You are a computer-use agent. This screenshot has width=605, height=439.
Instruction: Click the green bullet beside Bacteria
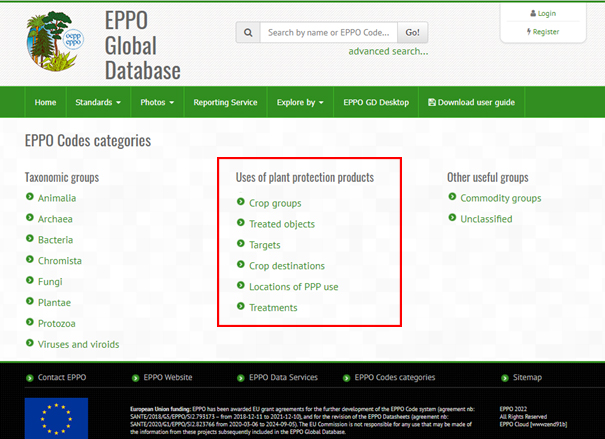[30, 238]
